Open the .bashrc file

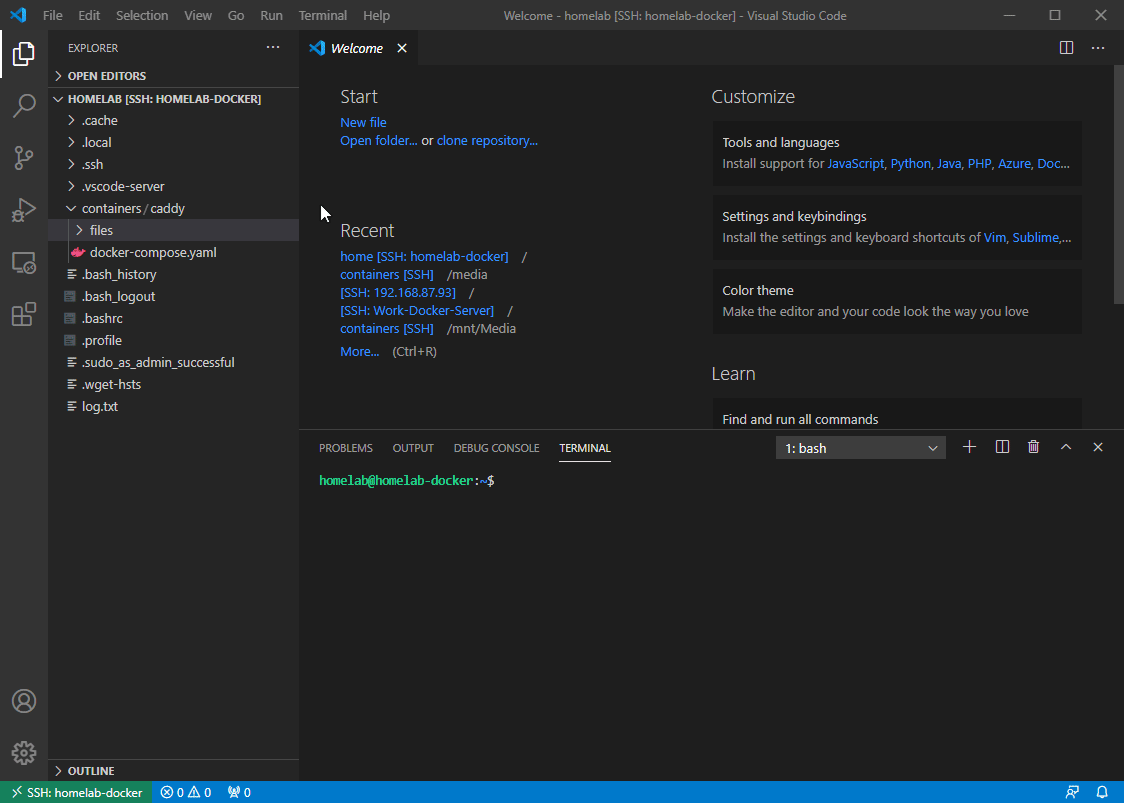click(x=173, y=318)
